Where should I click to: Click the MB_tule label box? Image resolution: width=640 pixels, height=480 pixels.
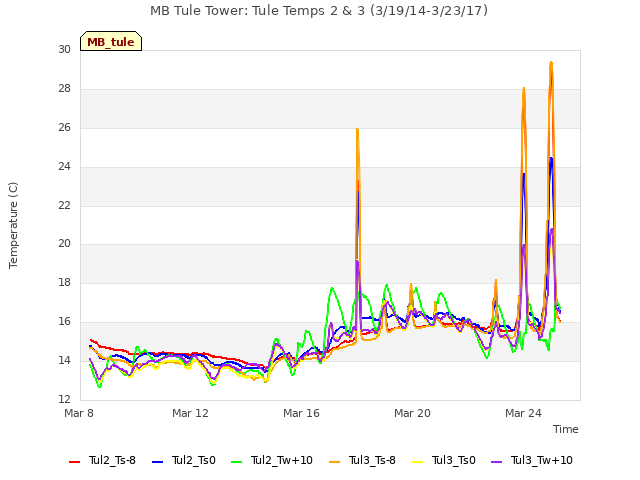pyautogui.click(x=111, y=41)
